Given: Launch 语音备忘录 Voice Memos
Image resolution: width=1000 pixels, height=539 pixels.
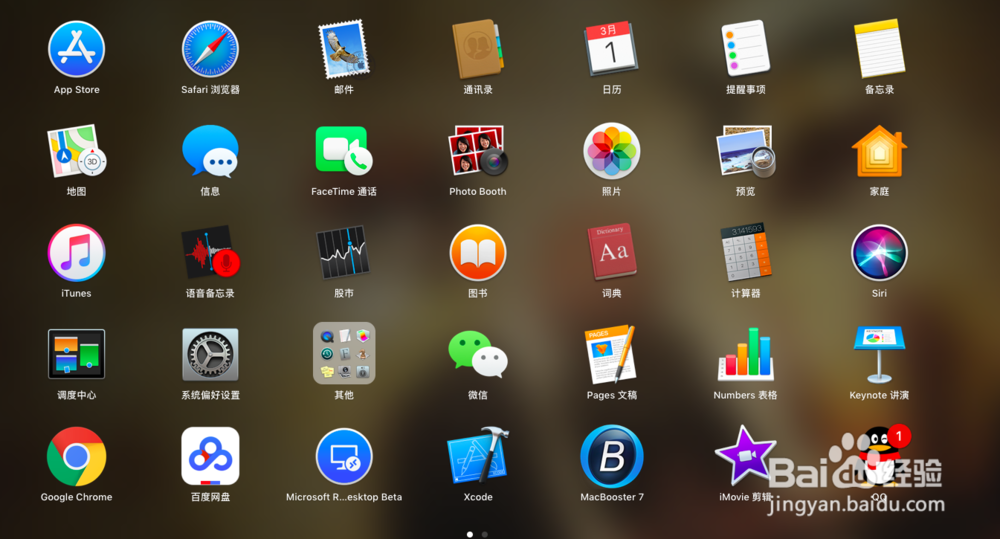Looking at the screenshot, I should pyautogui.click(x=210, y=253).
